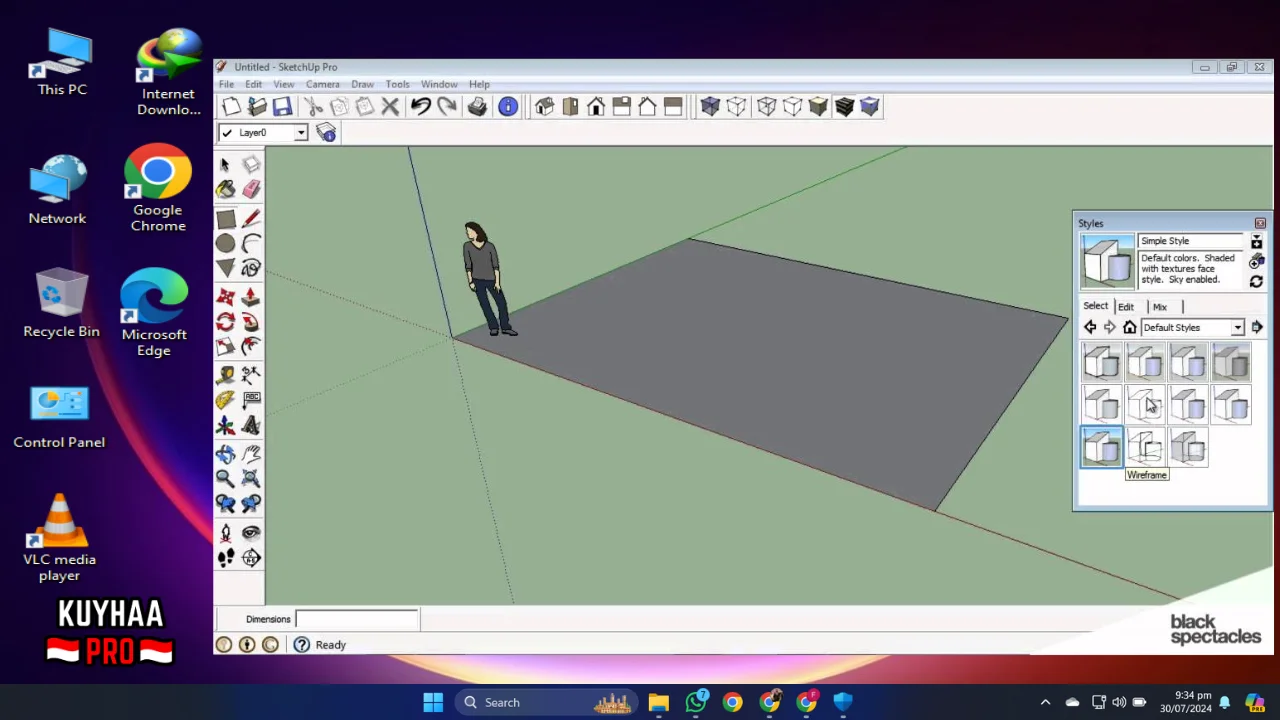Enable Shaded With Textures style
Screen dimensions: 1280x720
point(844,107)
